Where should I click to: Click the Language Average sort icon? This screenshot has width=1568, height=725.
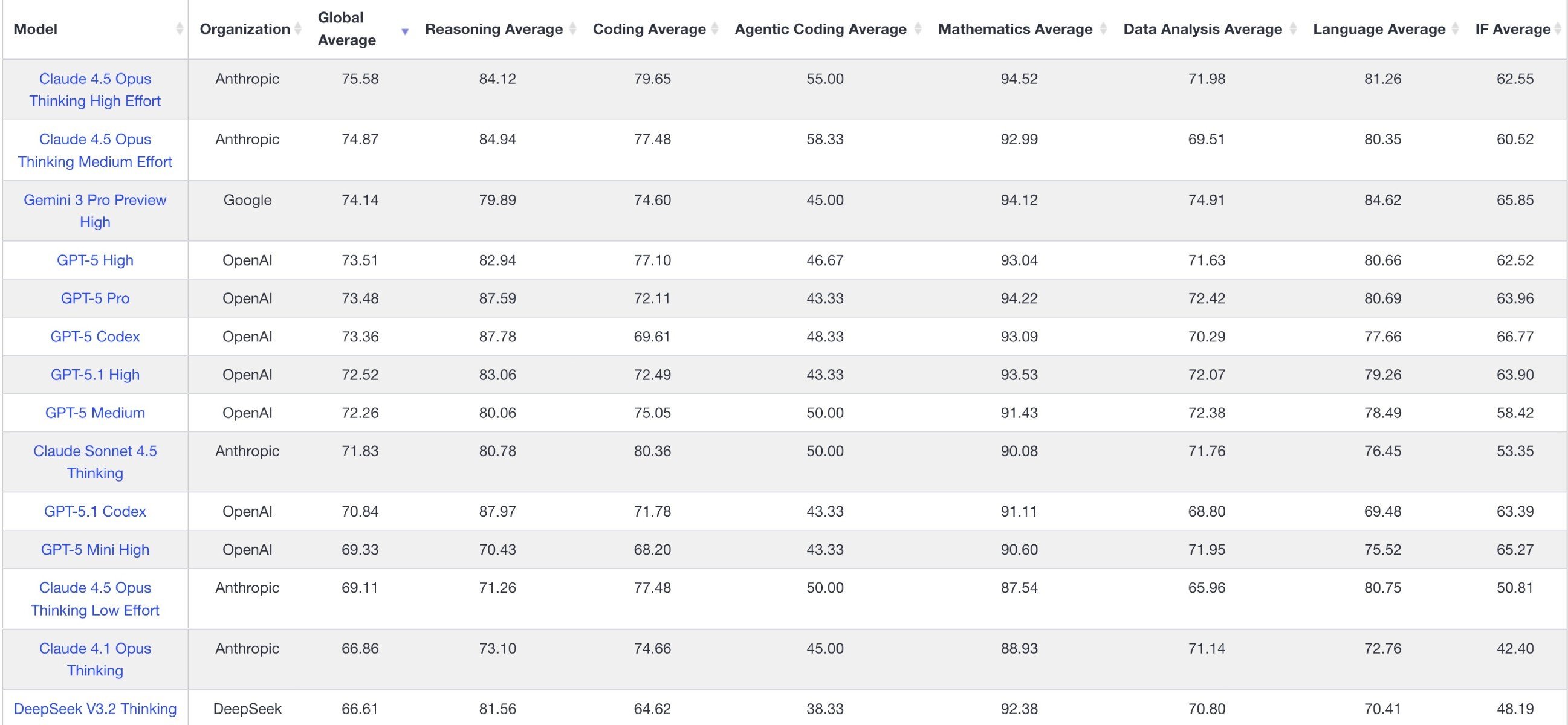[1455, 28]
